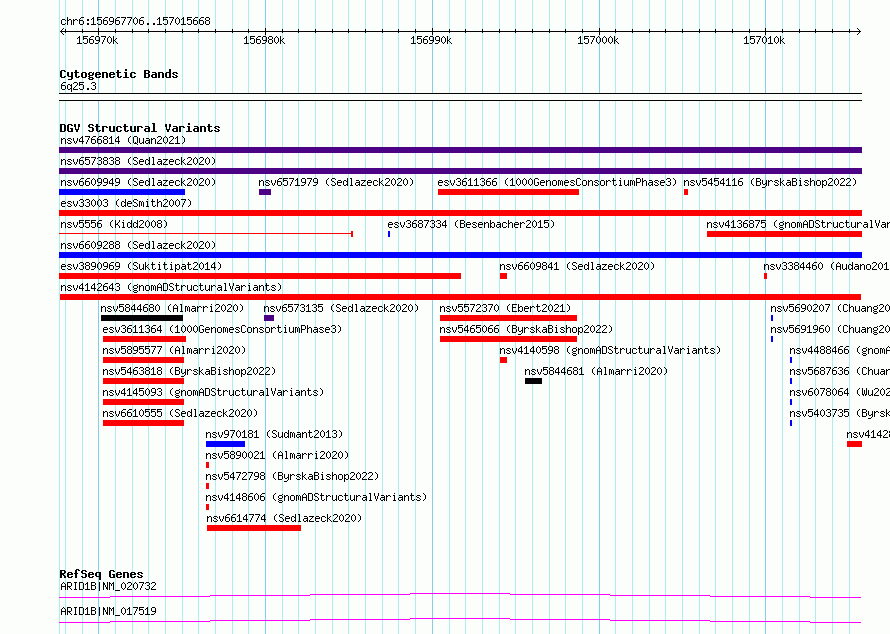The image size is (890, 634).
Task: Click the 157000k ruler tick label
Action: coord(598,40)
